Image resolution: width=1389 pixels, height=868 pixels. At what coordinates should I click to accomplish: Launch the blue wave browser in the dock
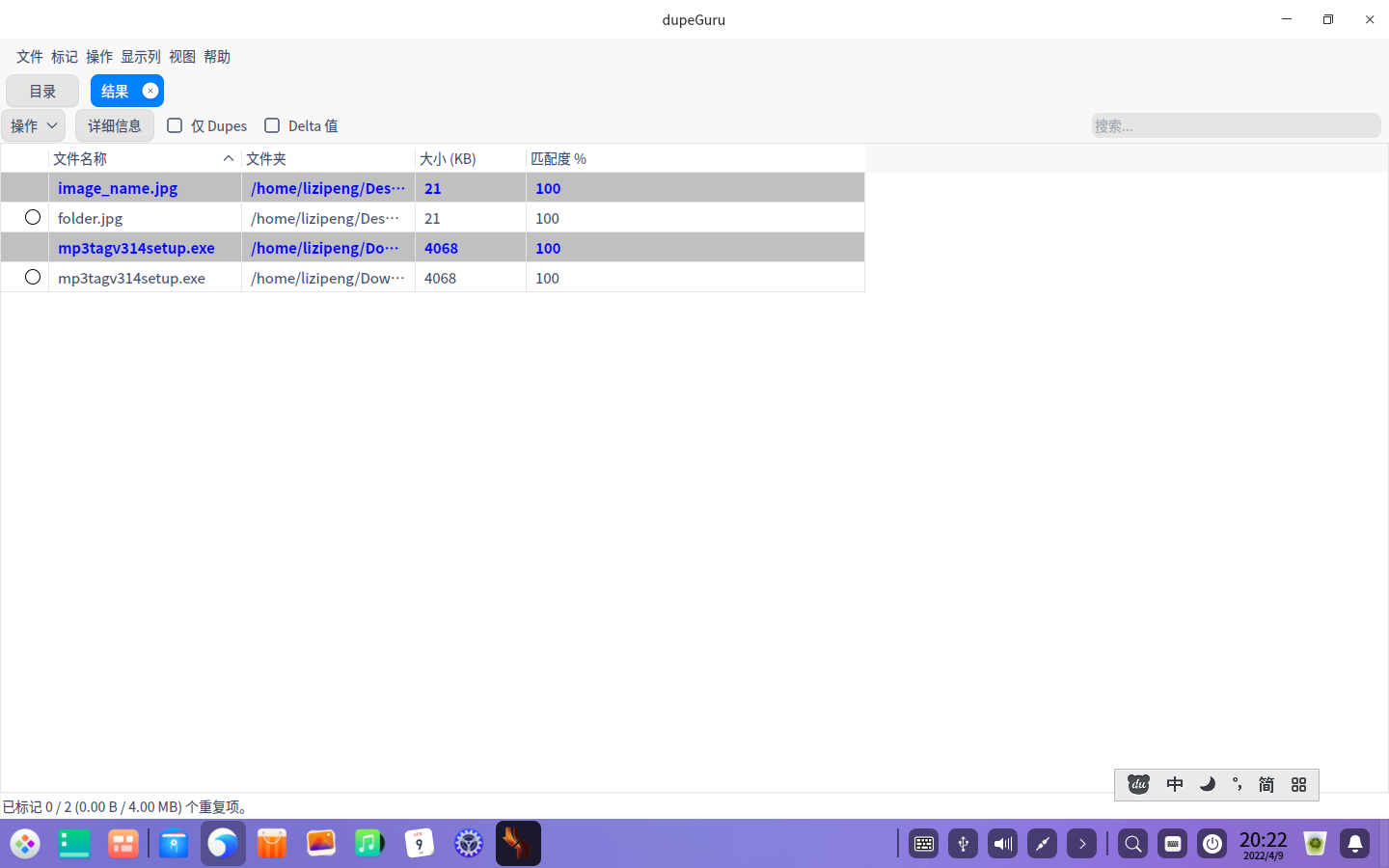223,844
